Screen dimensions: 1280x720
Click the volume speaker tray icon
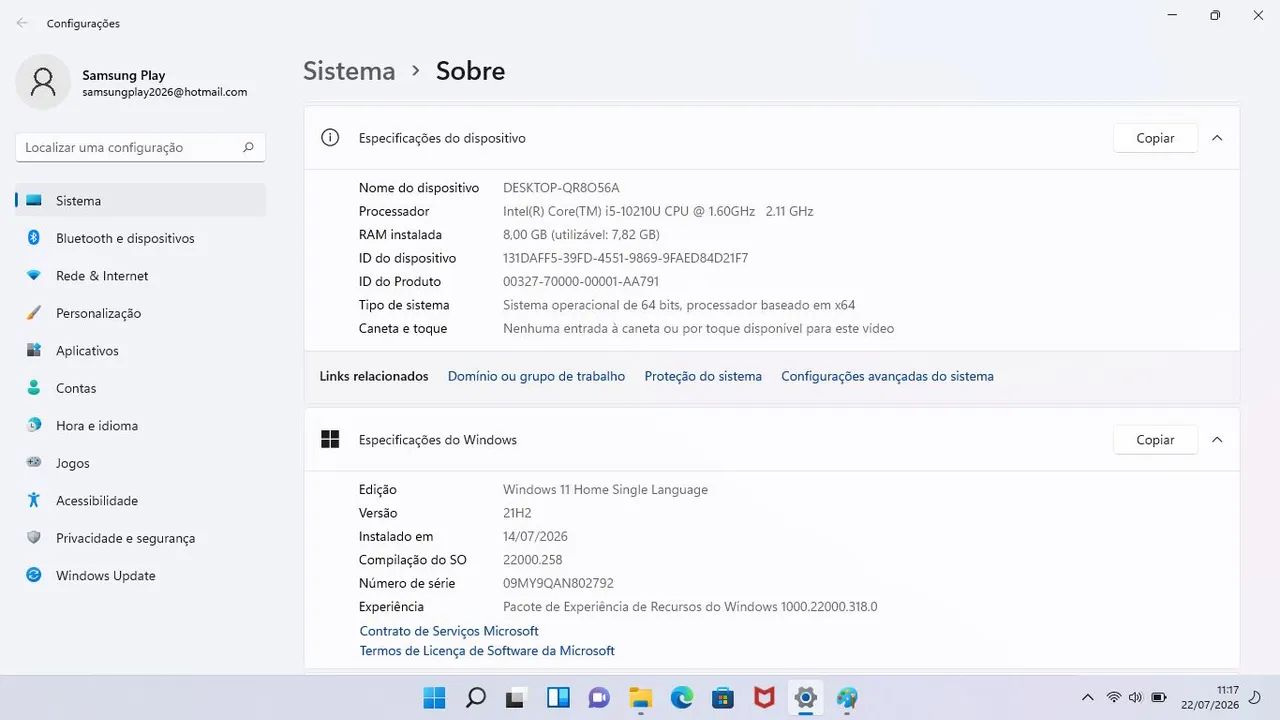[1136, 697]
